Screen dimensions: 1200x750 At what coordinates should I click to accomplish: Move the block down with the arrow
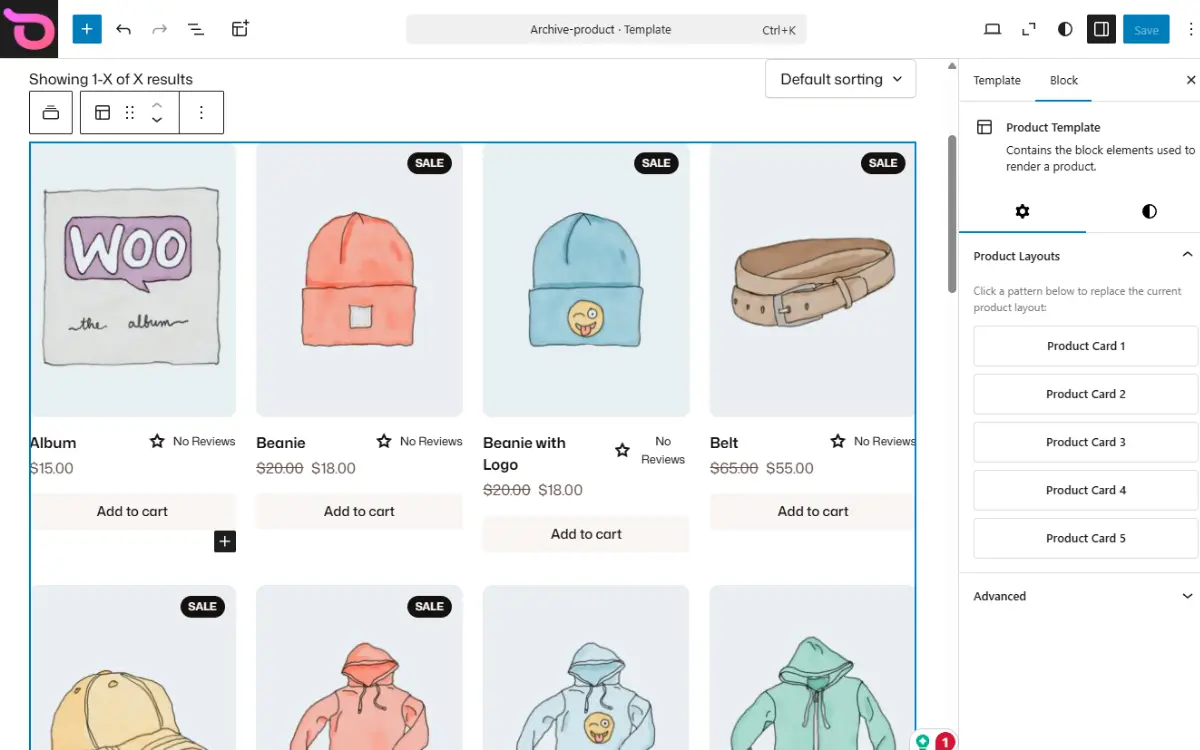(x=157, y=122)
